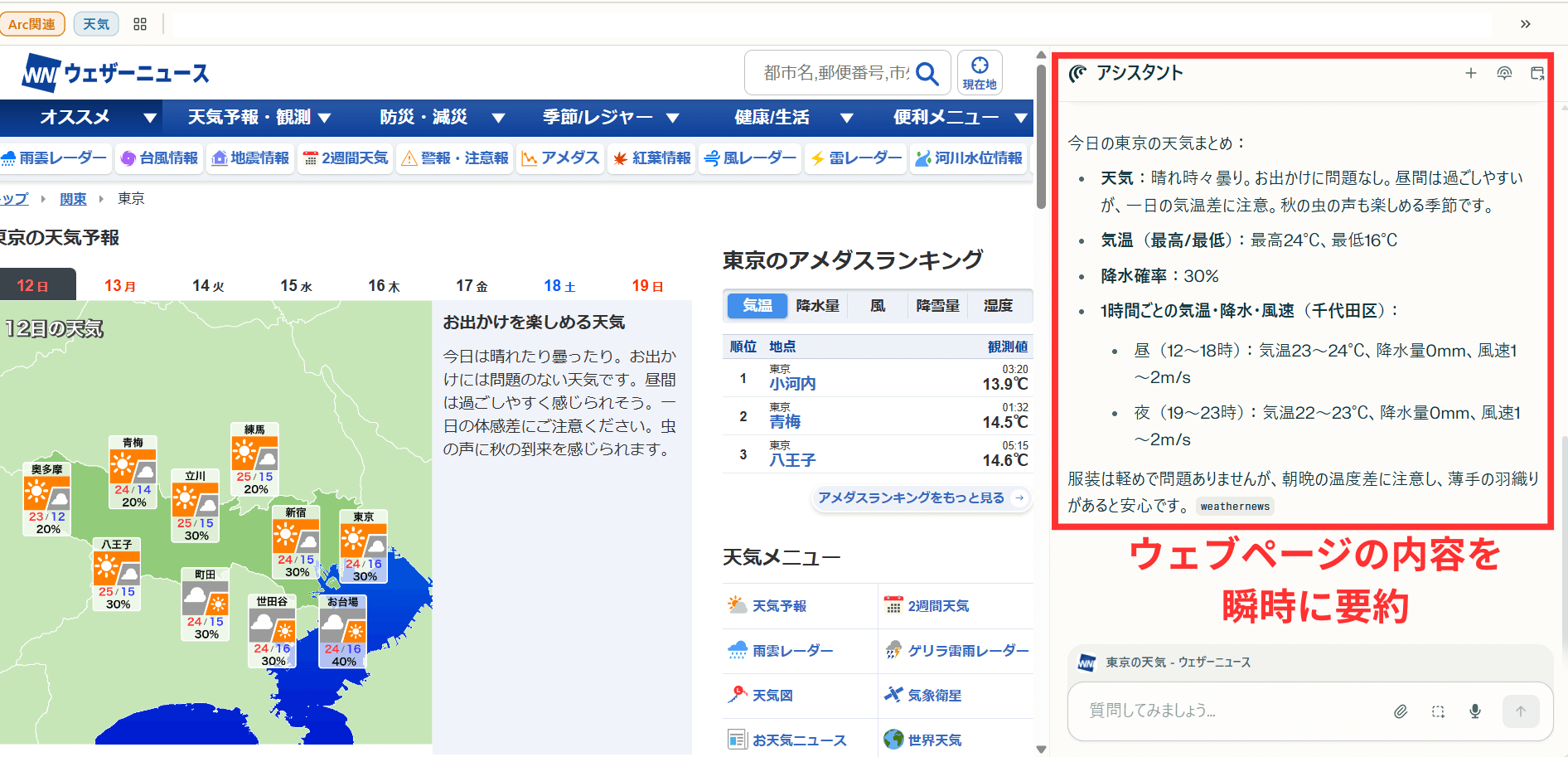The image size is (1568, 757).
Task: Click the screenshot selection icon in chat box
Action: [1438, 711]
